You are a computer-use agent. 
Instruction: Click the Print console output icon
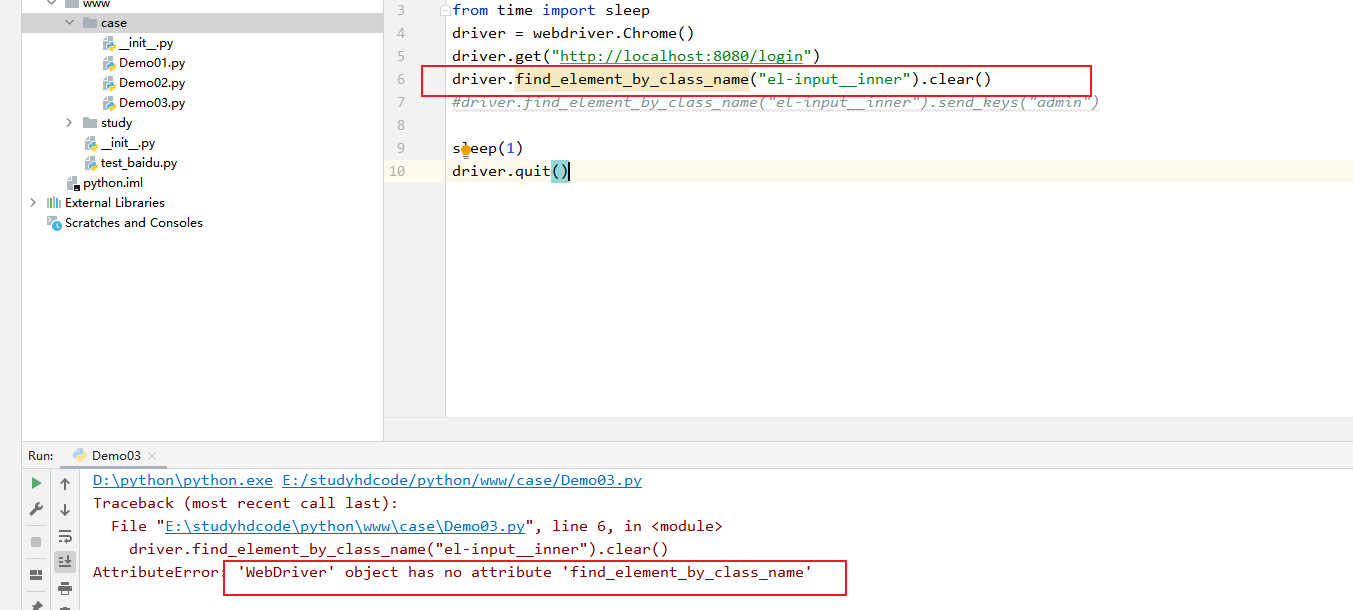pos(64,588)
